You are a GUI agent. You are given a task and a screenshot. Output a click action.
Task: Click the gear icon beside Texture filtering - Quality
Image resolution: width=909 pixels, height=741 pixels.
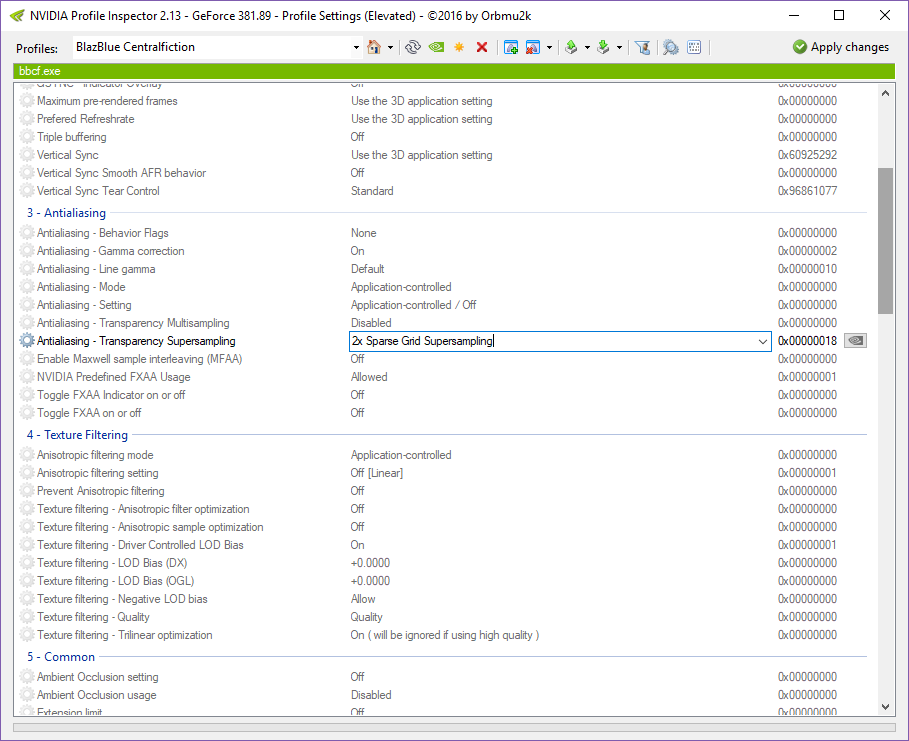pos(27,617)
